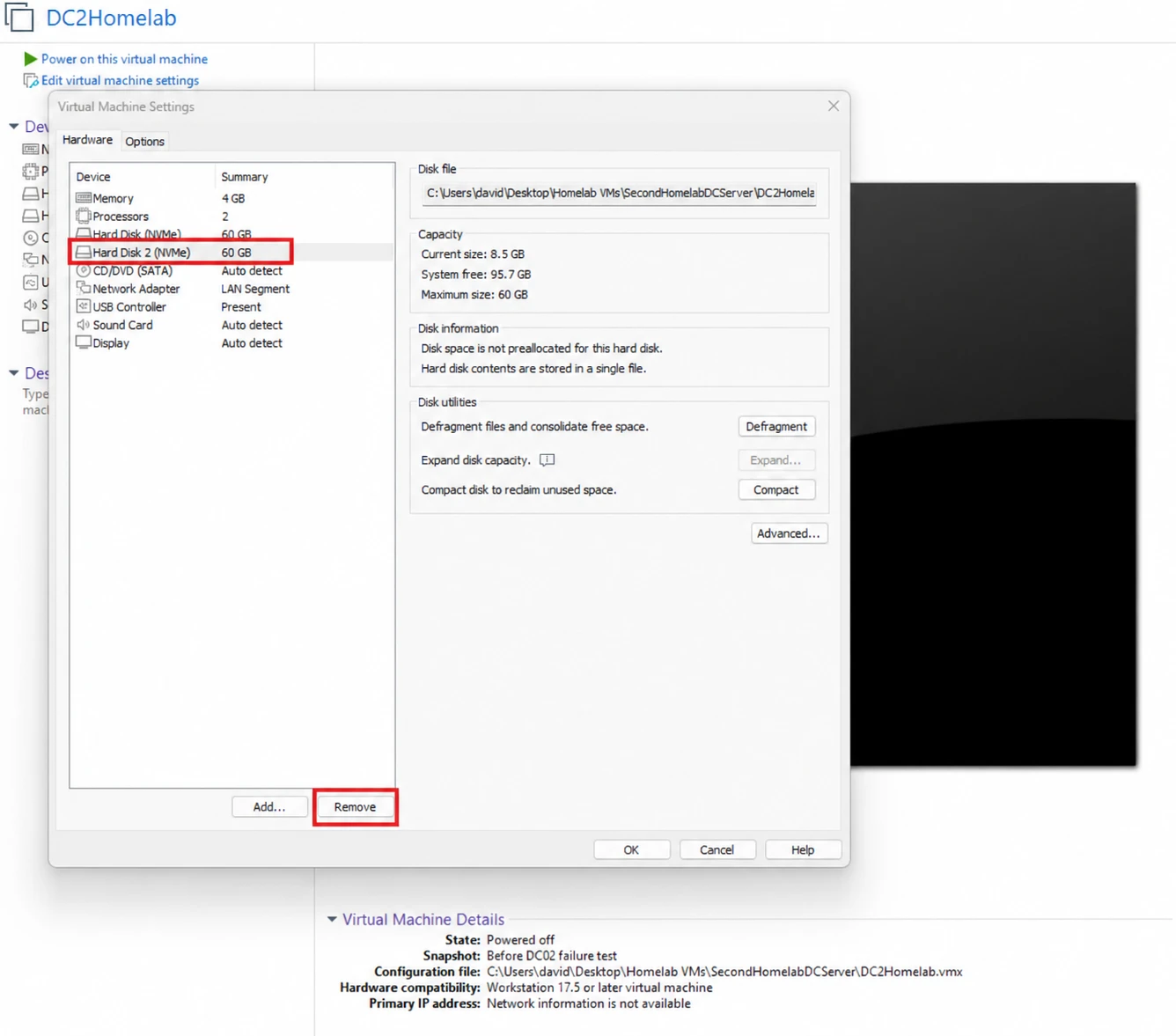The height and width of the screenshot is (1036, 1176).
Task: Click the DC2Homelab VM tab icon
Action: pyautogui.click(x=18, y=17)
